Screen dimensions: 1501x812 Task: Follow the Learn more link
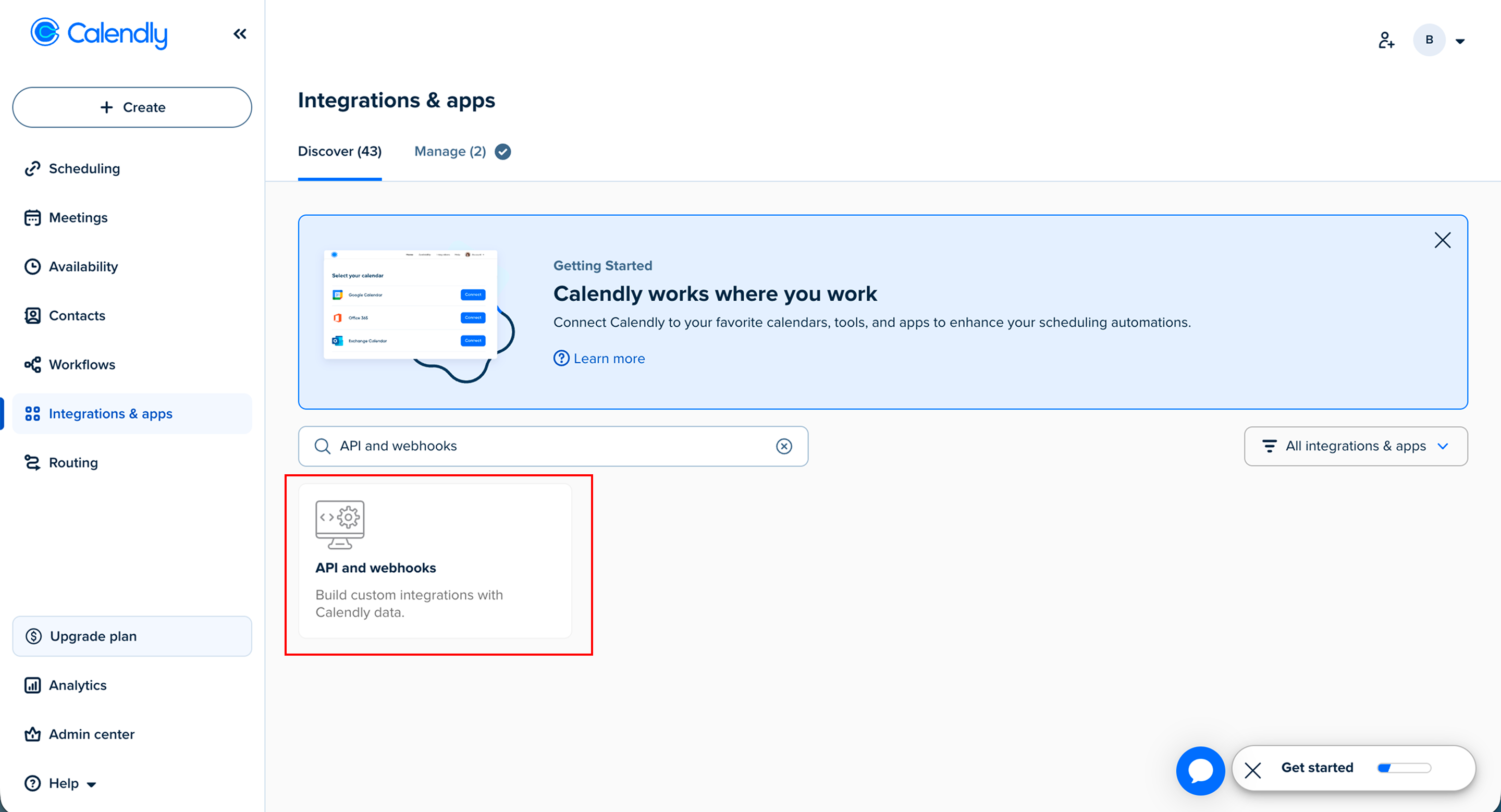point(608,358)
